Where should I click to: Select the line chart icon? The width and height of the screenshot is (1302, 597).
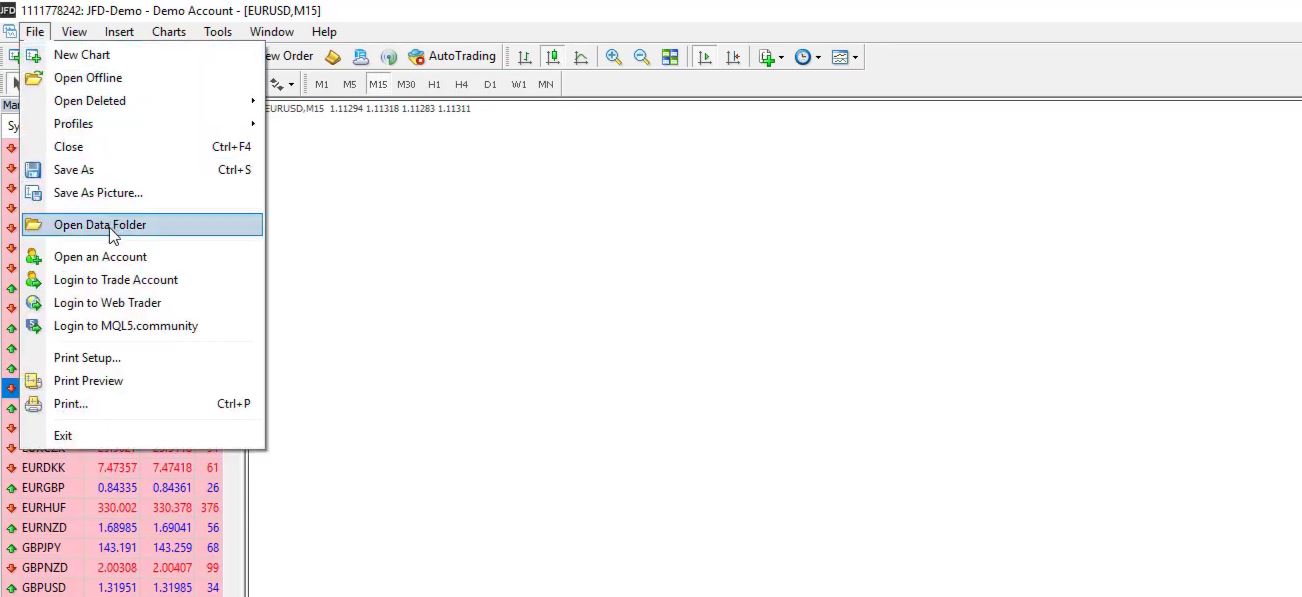(x=580, y=57)
